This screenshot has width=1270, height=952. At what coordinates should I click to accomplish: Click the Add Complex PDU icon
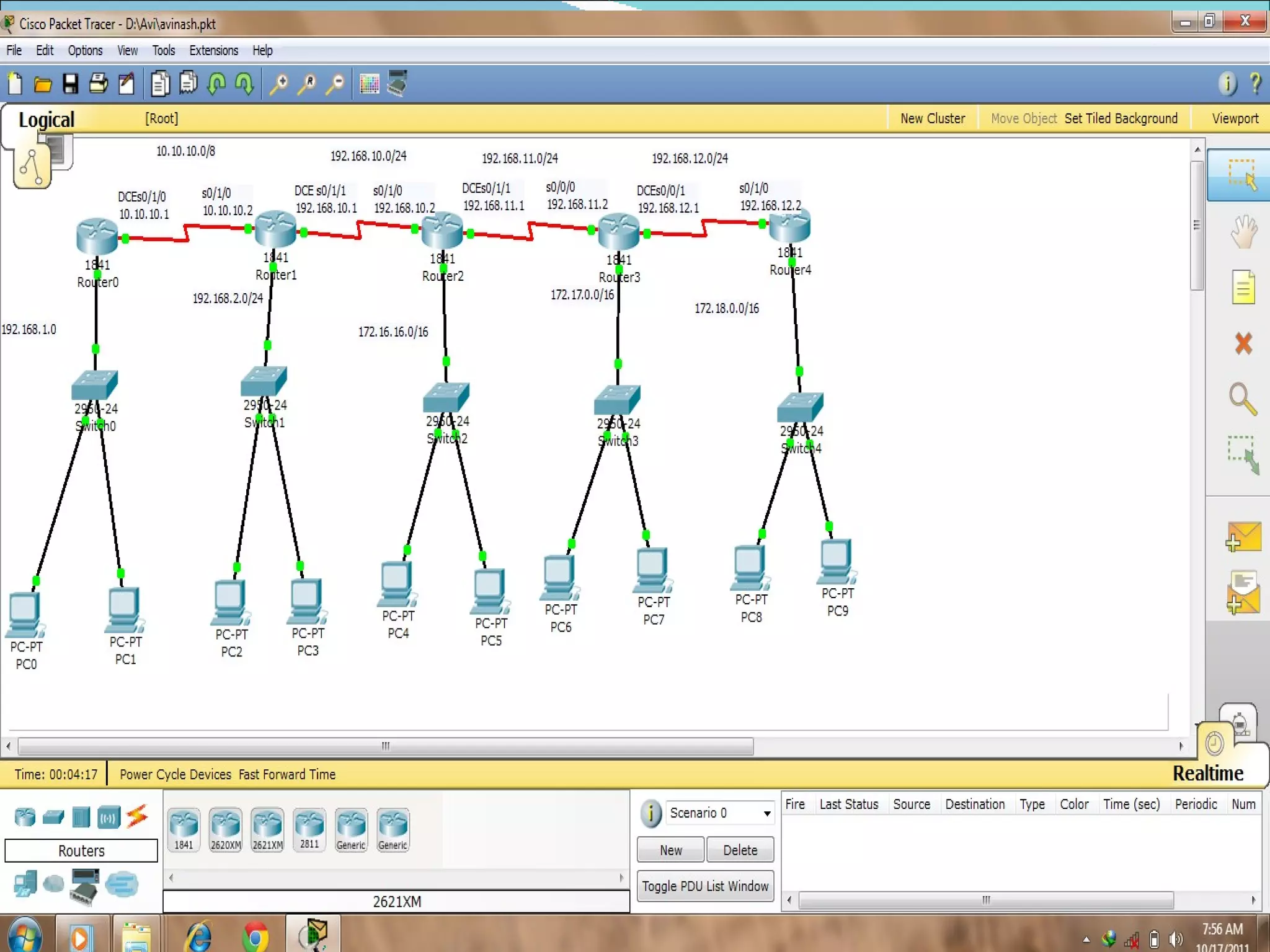pyautogui.click(x=1243, y=593)
